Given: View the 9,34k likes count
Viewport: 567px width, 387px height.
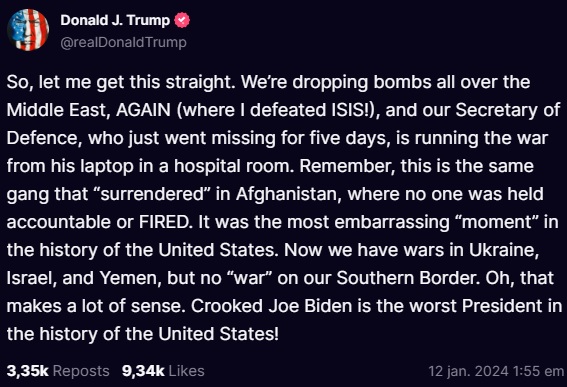Looking at the screenshot, I should pos(143,371).
